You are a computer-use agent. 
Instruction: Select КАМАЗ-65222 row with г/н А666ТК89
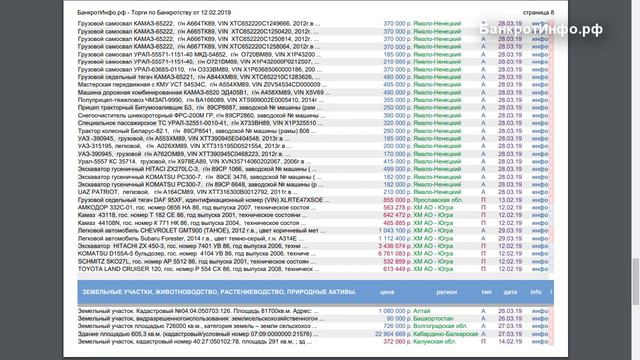coord(198,39)
